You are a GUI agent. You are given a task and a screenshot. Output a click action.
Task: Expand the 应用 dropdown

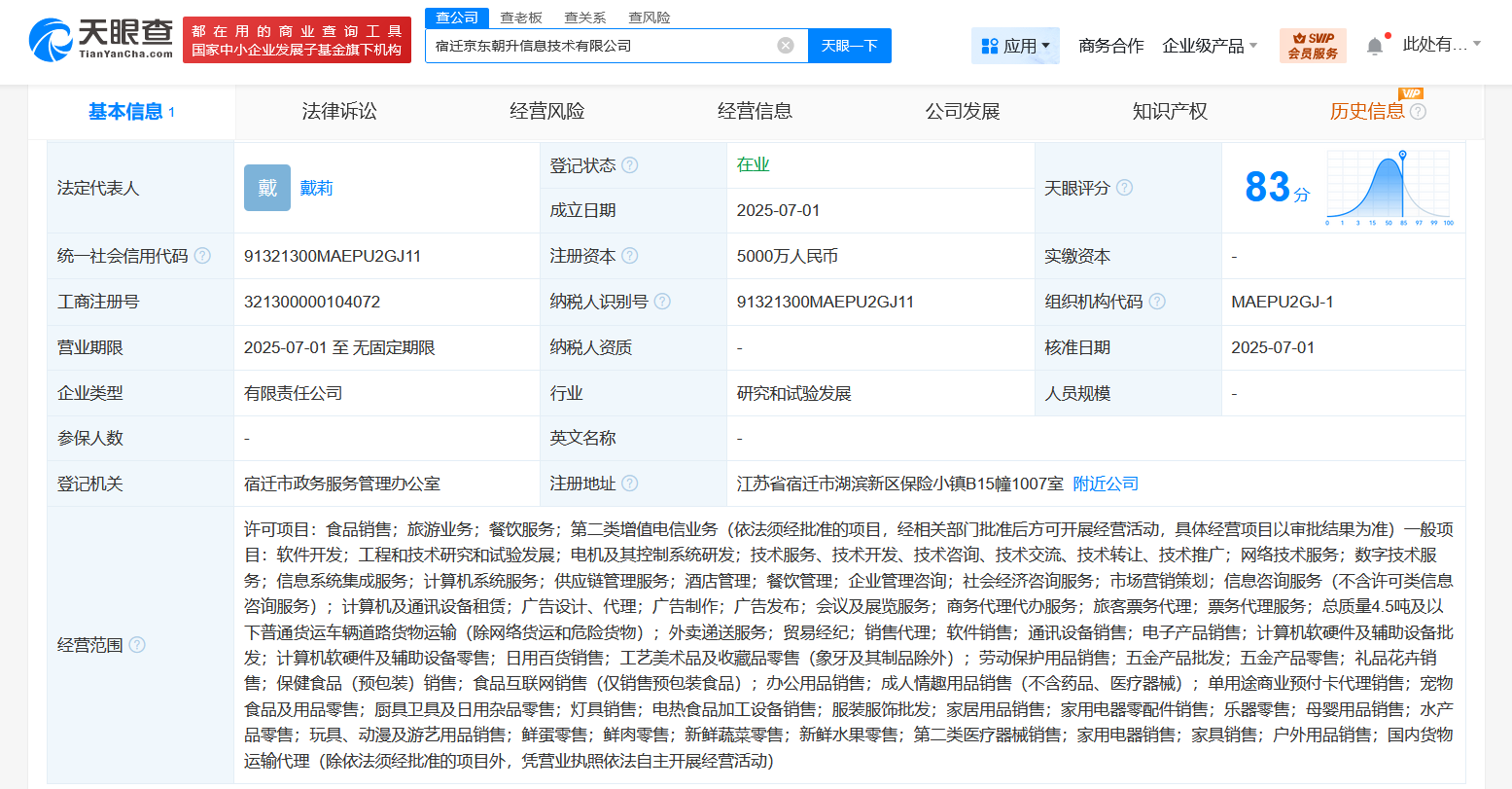(1046, 46)
